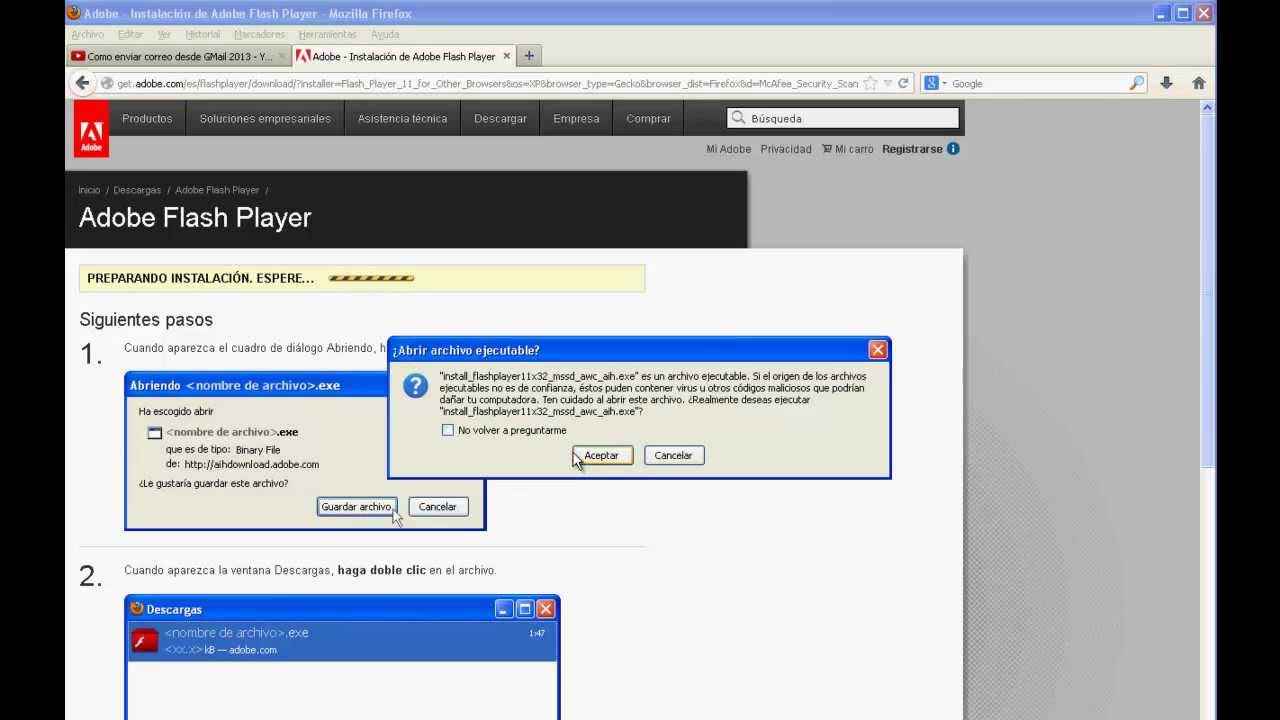Follow the Mi carro link
Screen dimensions: 1280x720
click(x=854, y=149)
